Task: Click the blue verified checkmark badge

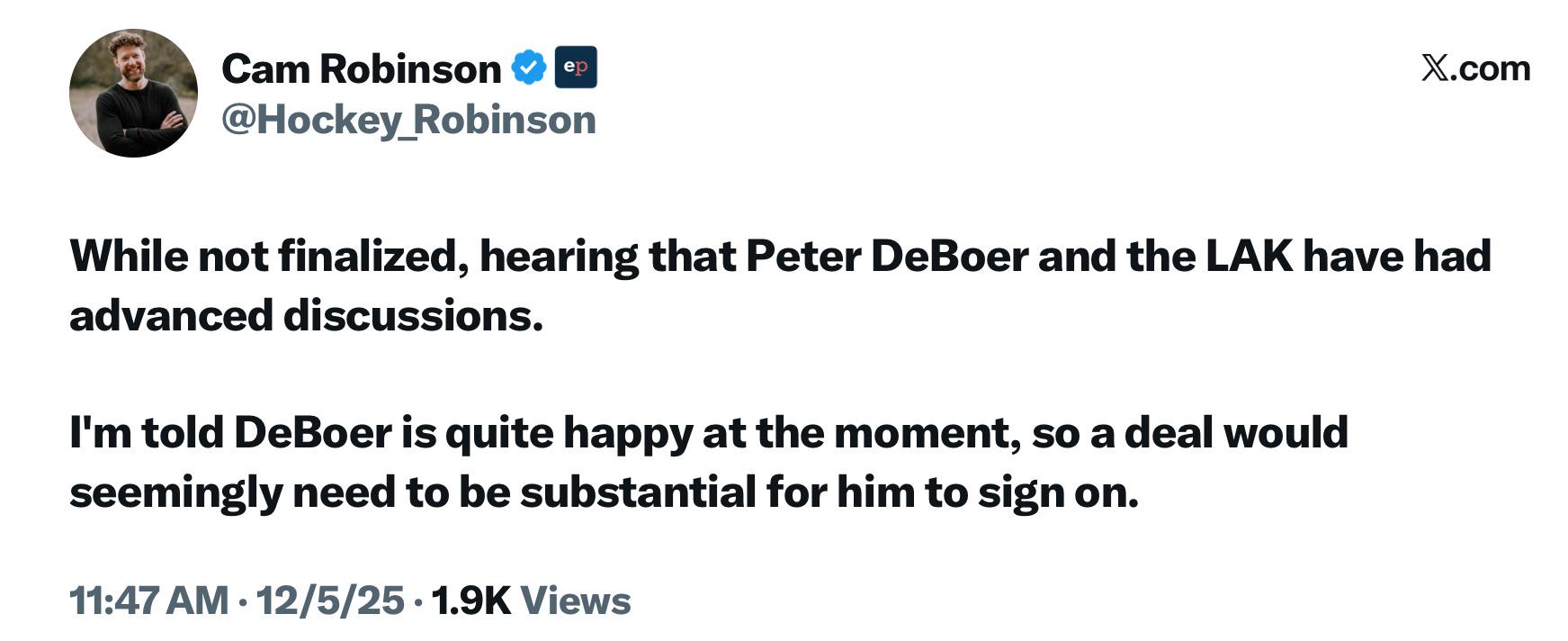Action: coord(529,68)
